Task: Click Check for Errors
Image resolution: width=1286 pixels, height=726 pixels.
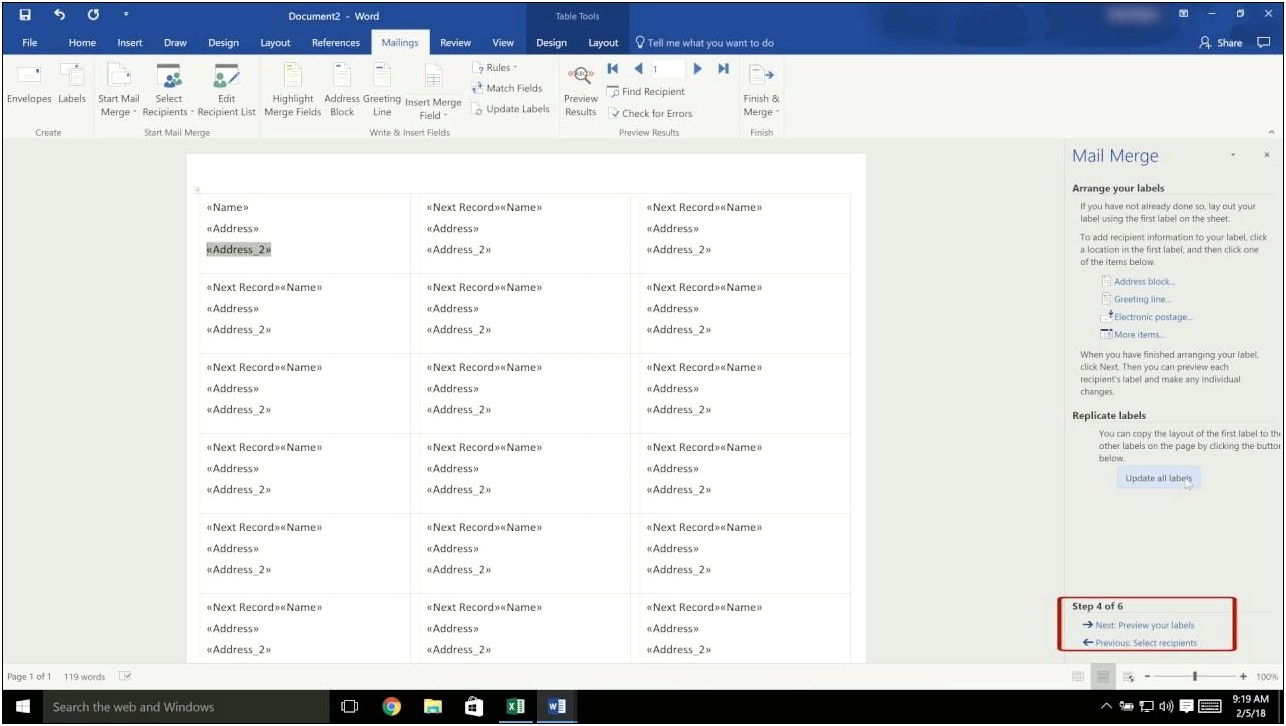Action: pos(650,113)
